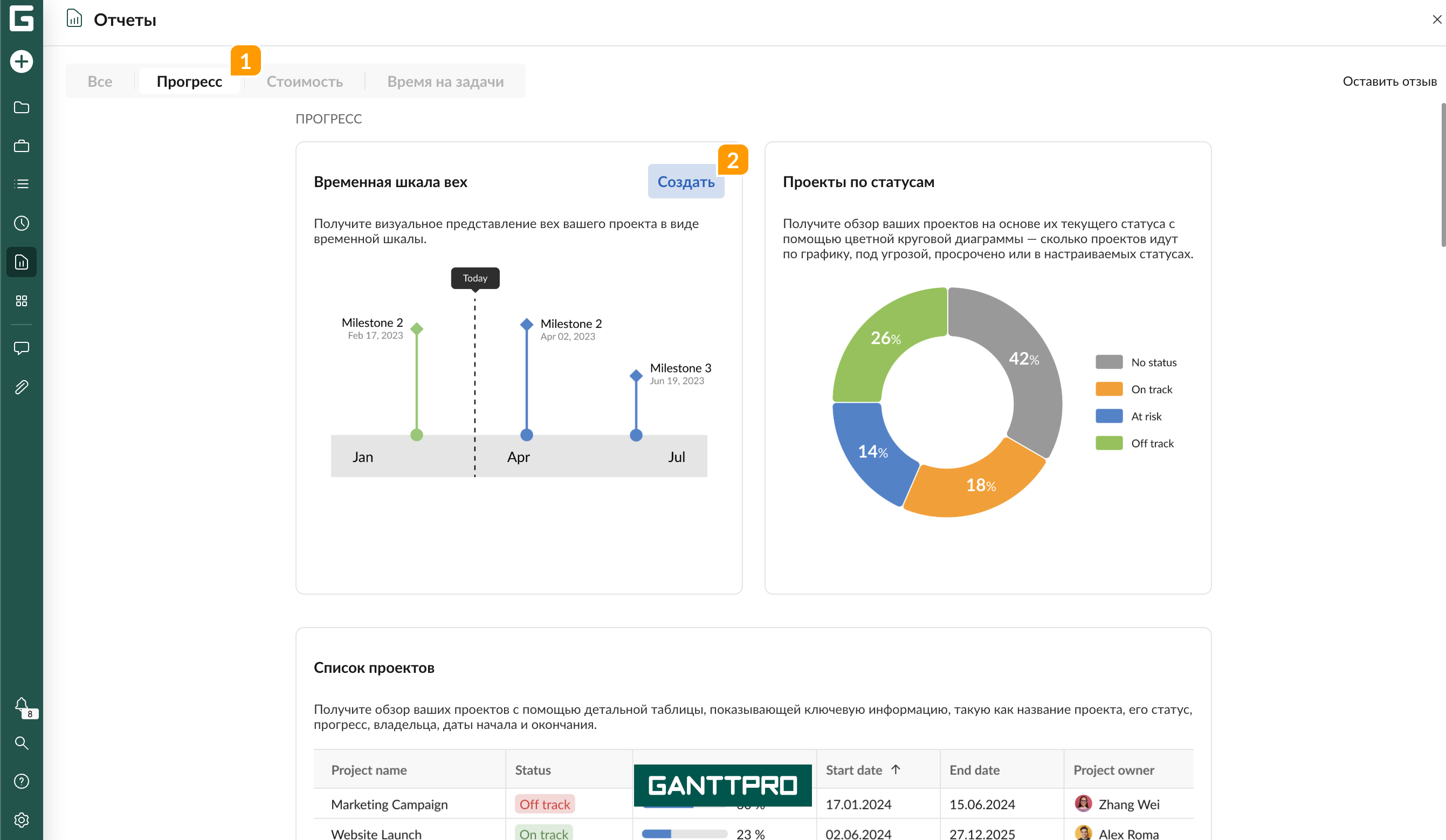
Task: Open the dashboard grid icon in sidebar
Action: coord(21,301)
